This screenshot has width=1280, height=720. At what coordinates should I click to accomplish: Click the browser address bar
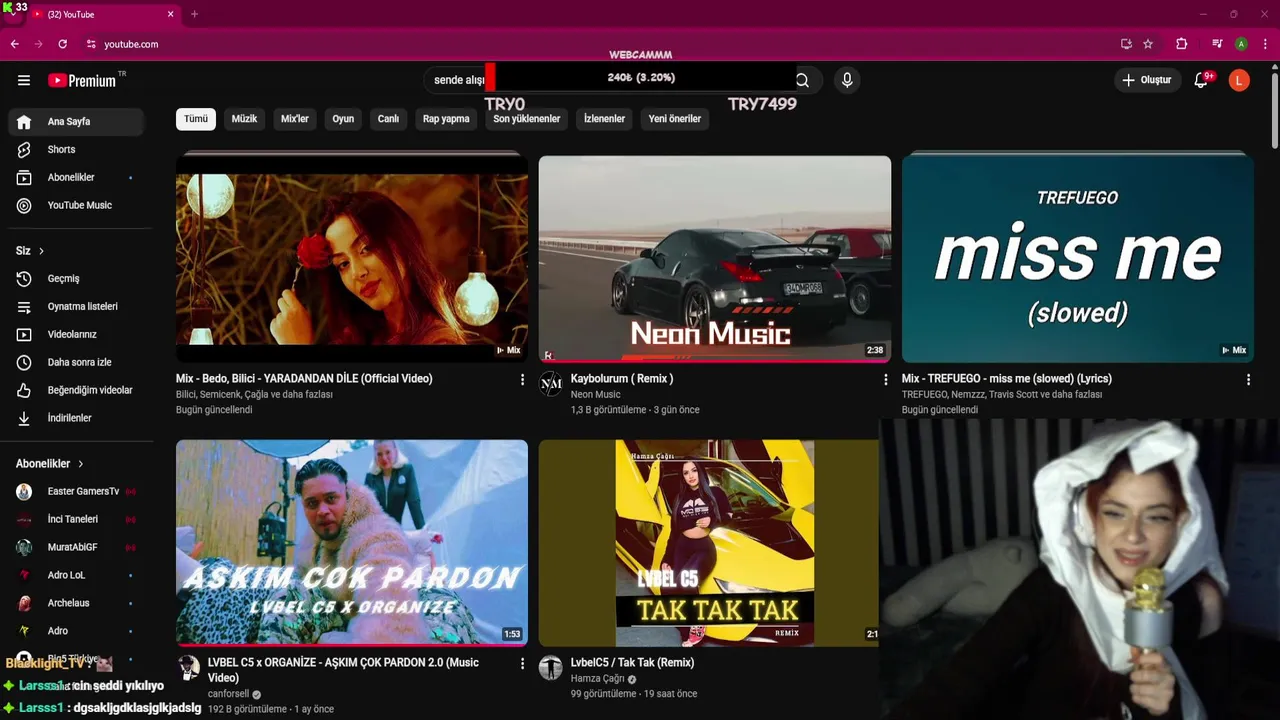pyautogui.click(x=600, y=44)
